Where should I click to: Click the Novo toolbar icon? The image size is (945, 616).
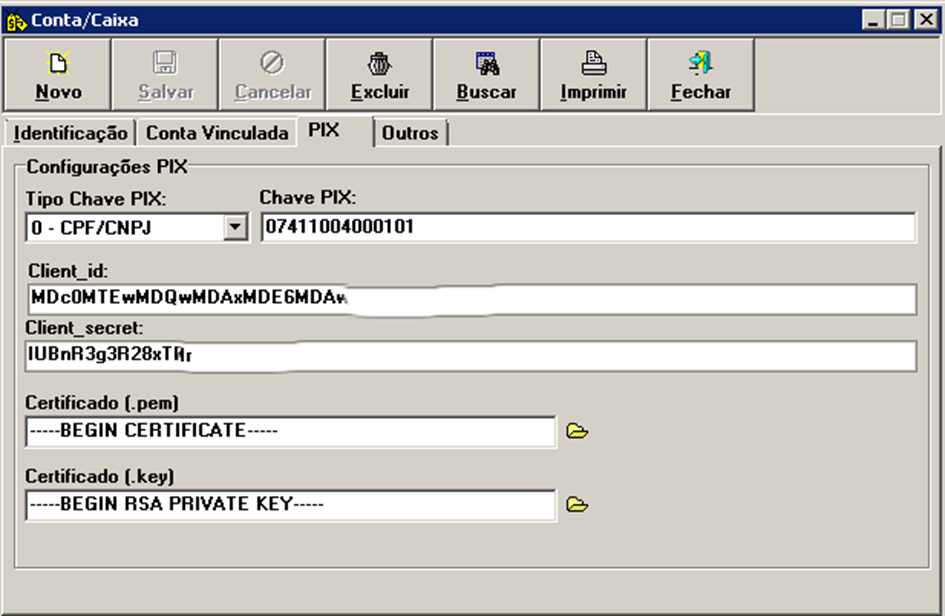pyautogui.click(x=58, y=64)
